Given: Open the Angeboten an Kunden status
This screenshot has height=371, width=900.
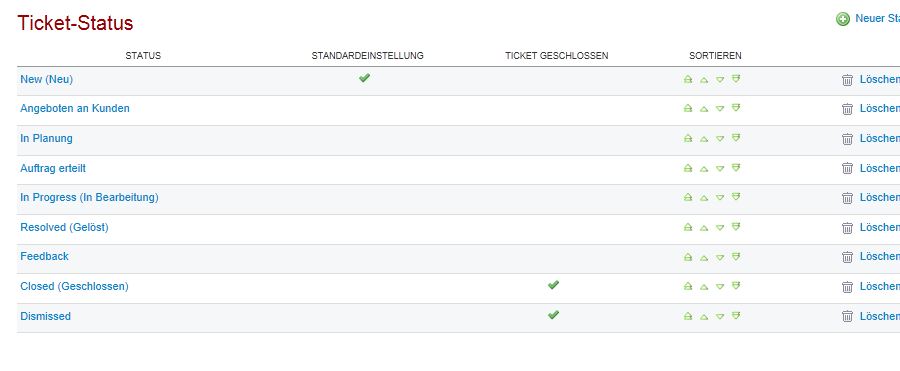Looking at the screenshot, I should click(x=75, y=108).
